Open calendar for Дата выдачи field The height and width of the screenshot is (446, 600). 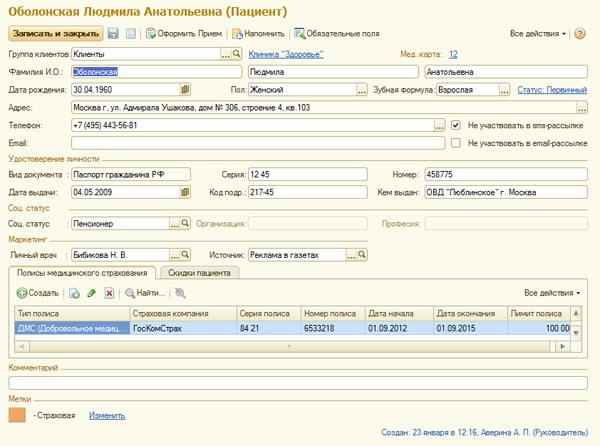tap(185, 192)
